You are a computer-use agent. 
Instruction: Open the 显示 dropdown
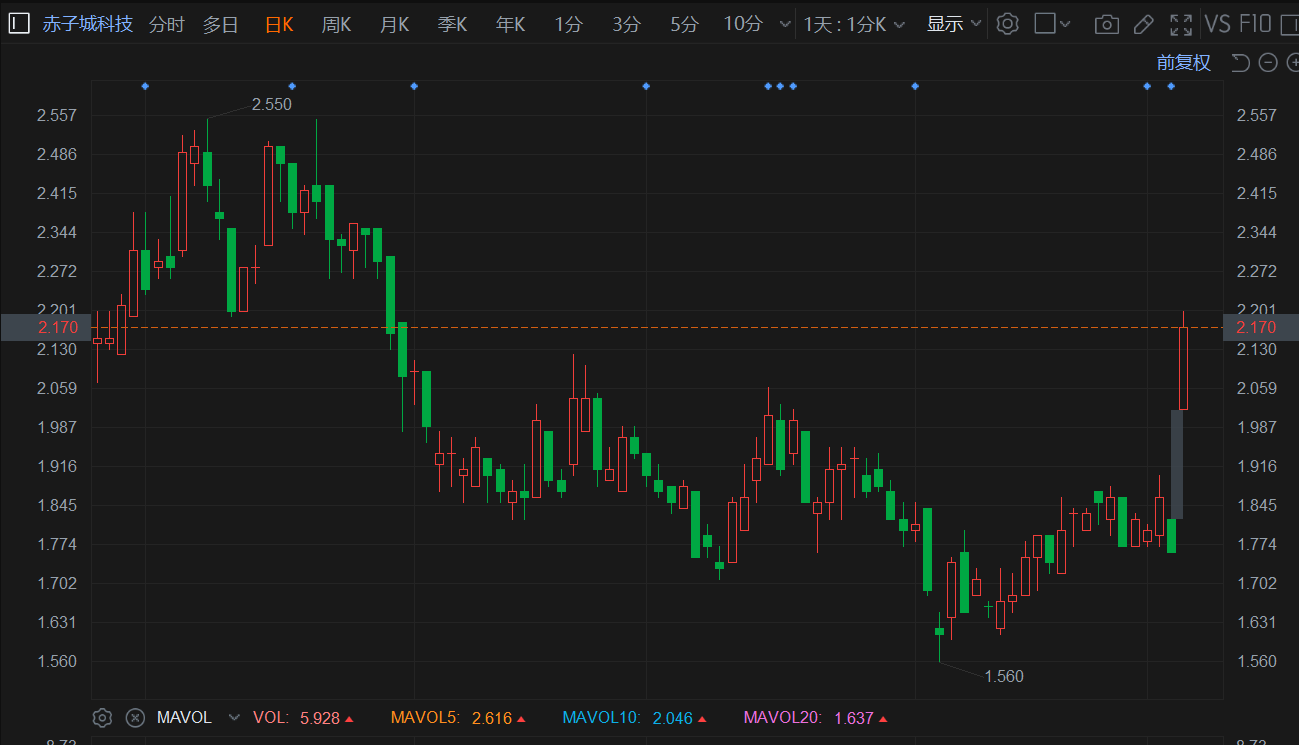click(955, 24)
